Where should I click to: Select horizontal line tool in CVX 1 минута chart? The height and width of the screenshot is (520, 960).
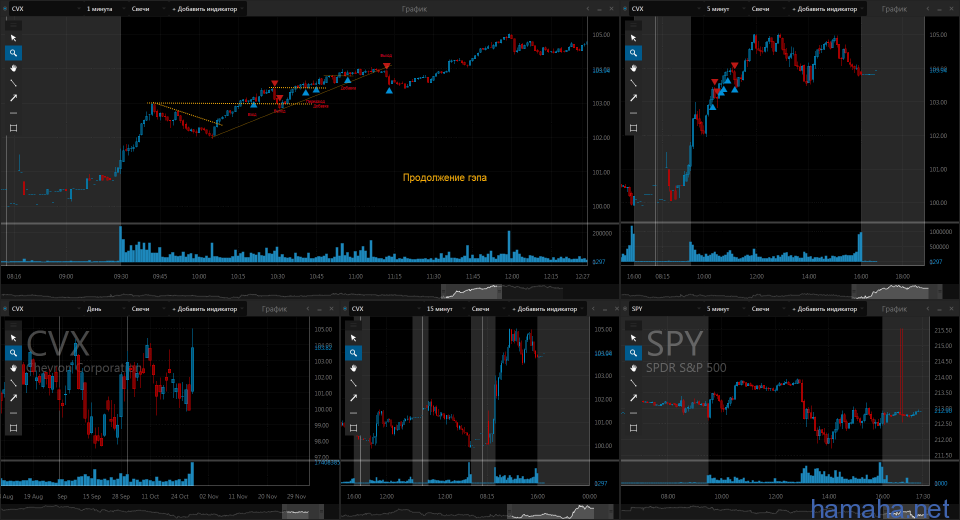coord(13,113)
